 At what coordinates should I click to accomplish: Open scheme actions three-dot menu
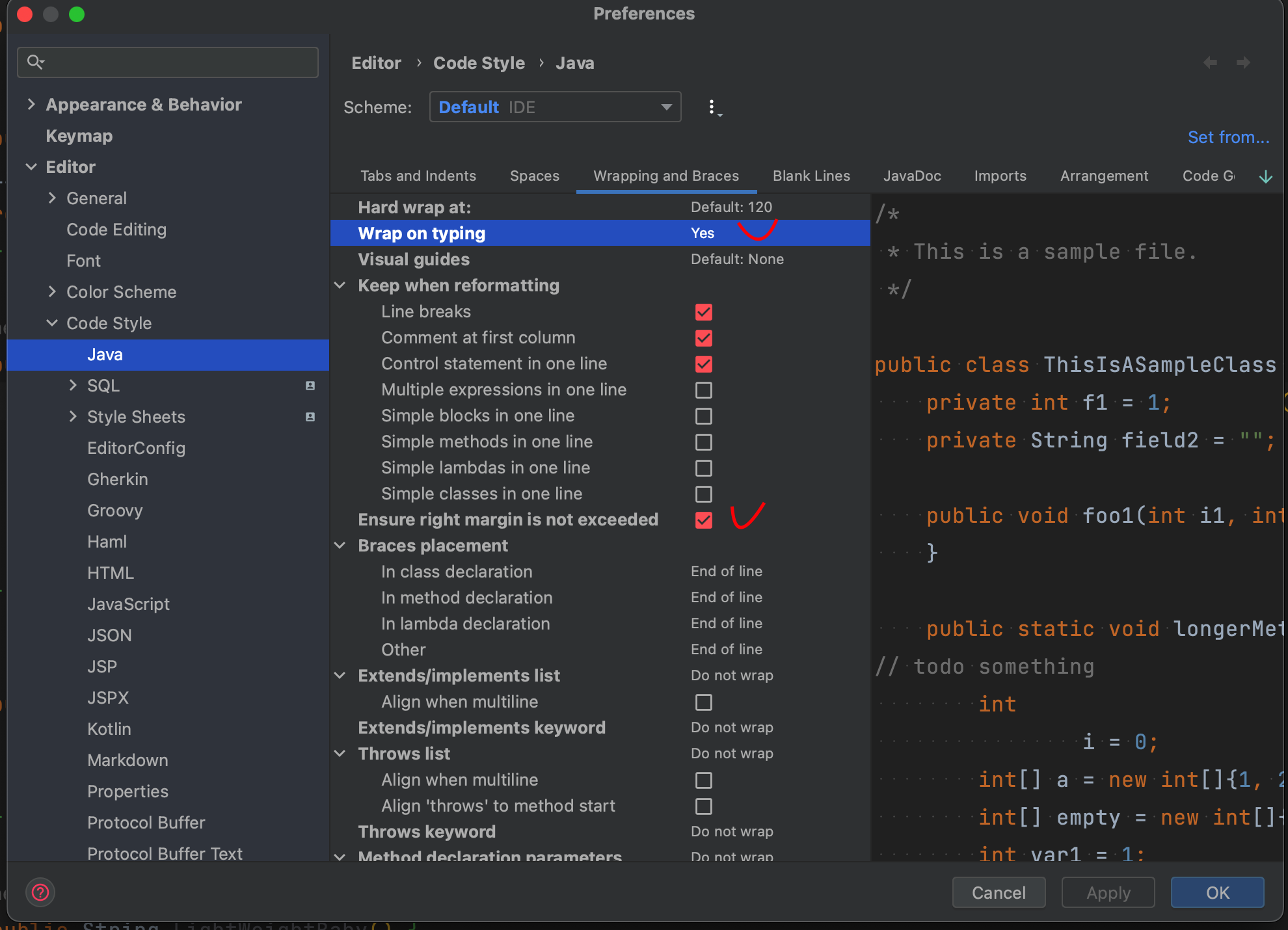[713, 107]
